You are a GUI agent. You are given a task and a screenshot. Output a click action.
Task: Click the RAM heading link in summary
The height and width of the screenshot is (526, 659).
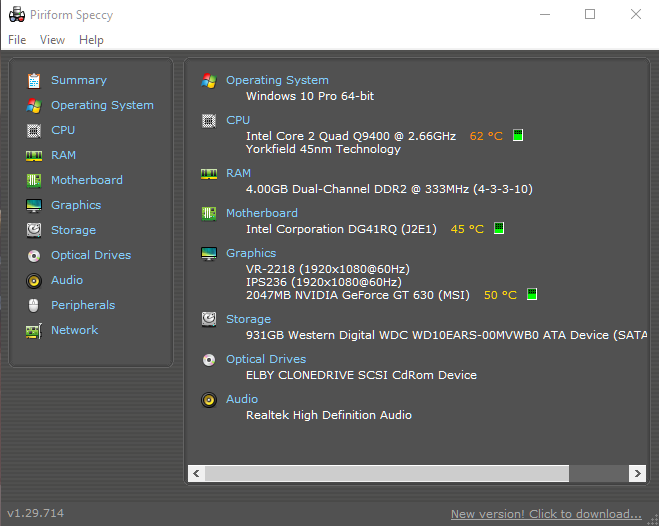click(x=238, y=173)
